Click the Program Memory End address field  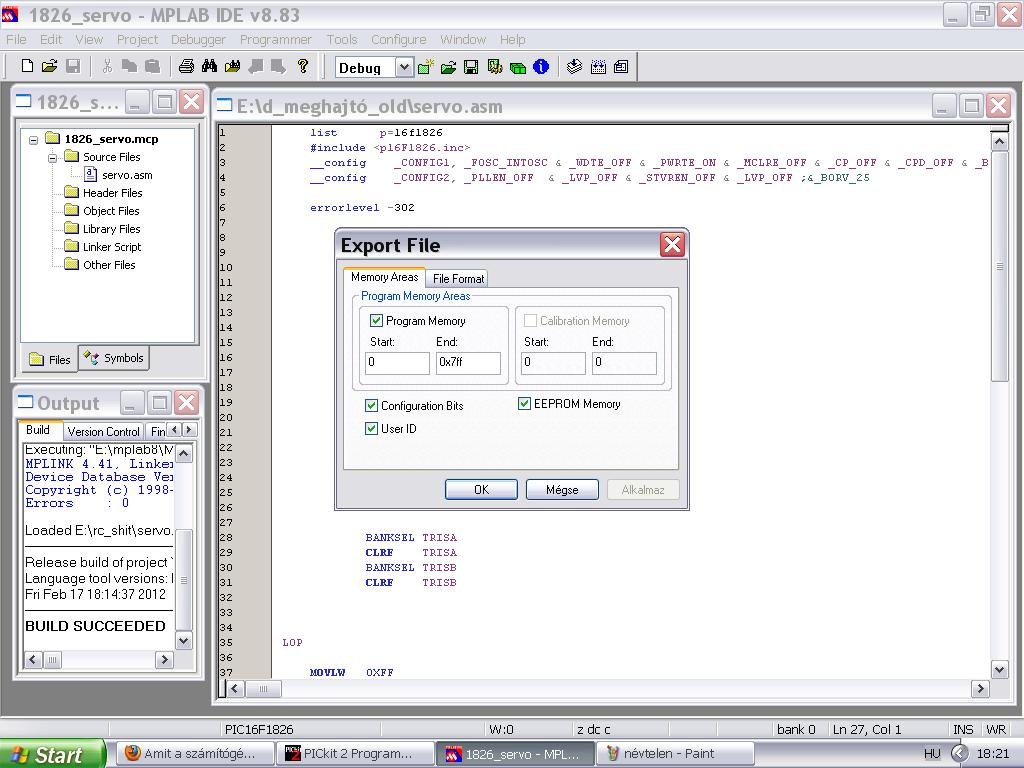pyautogui.click(x=467, y=362)
